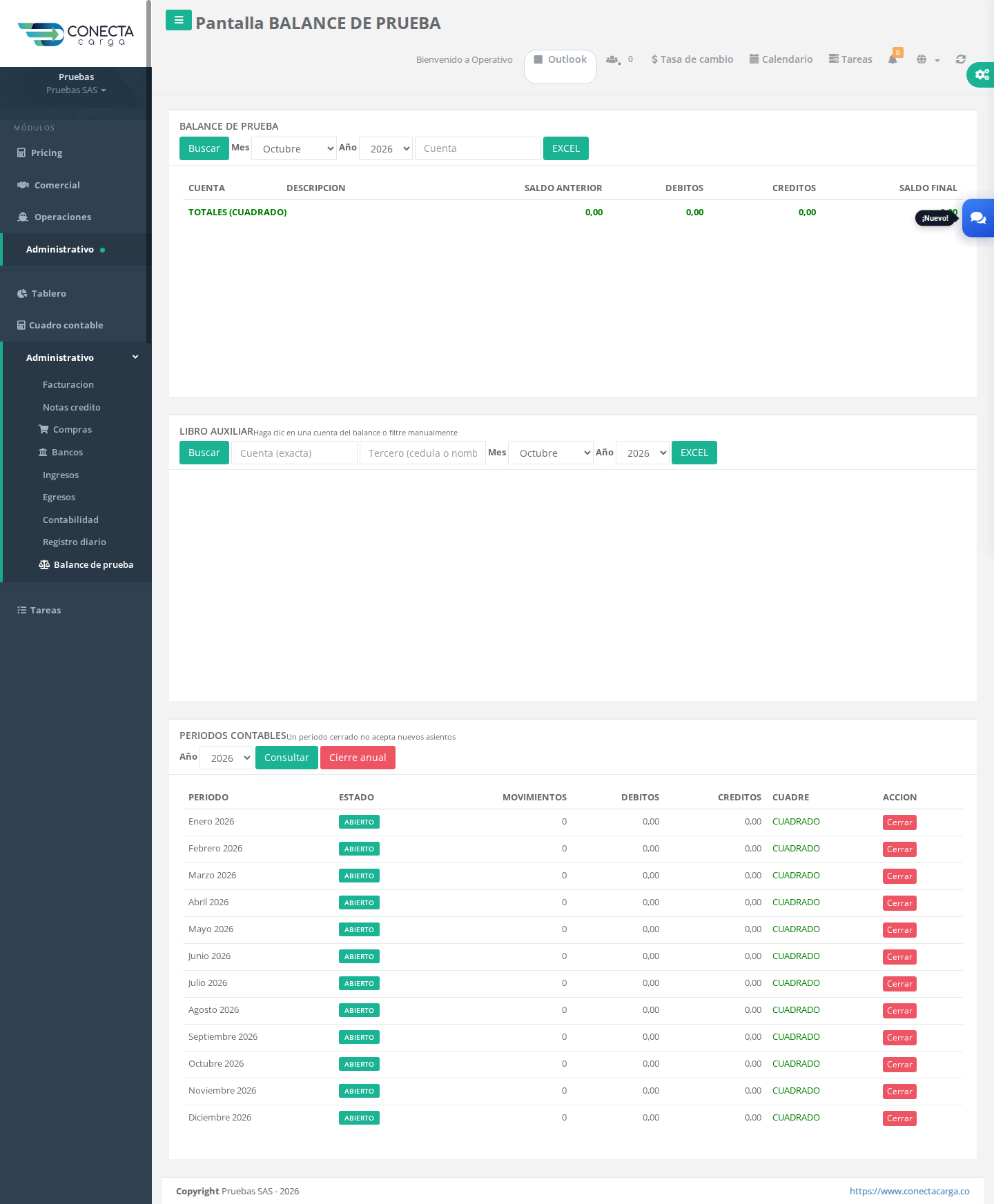Image resolution: width=994 pixels, height=1204 pixels.
Task: Open the notifications bell icon
Action: [893, 59]
